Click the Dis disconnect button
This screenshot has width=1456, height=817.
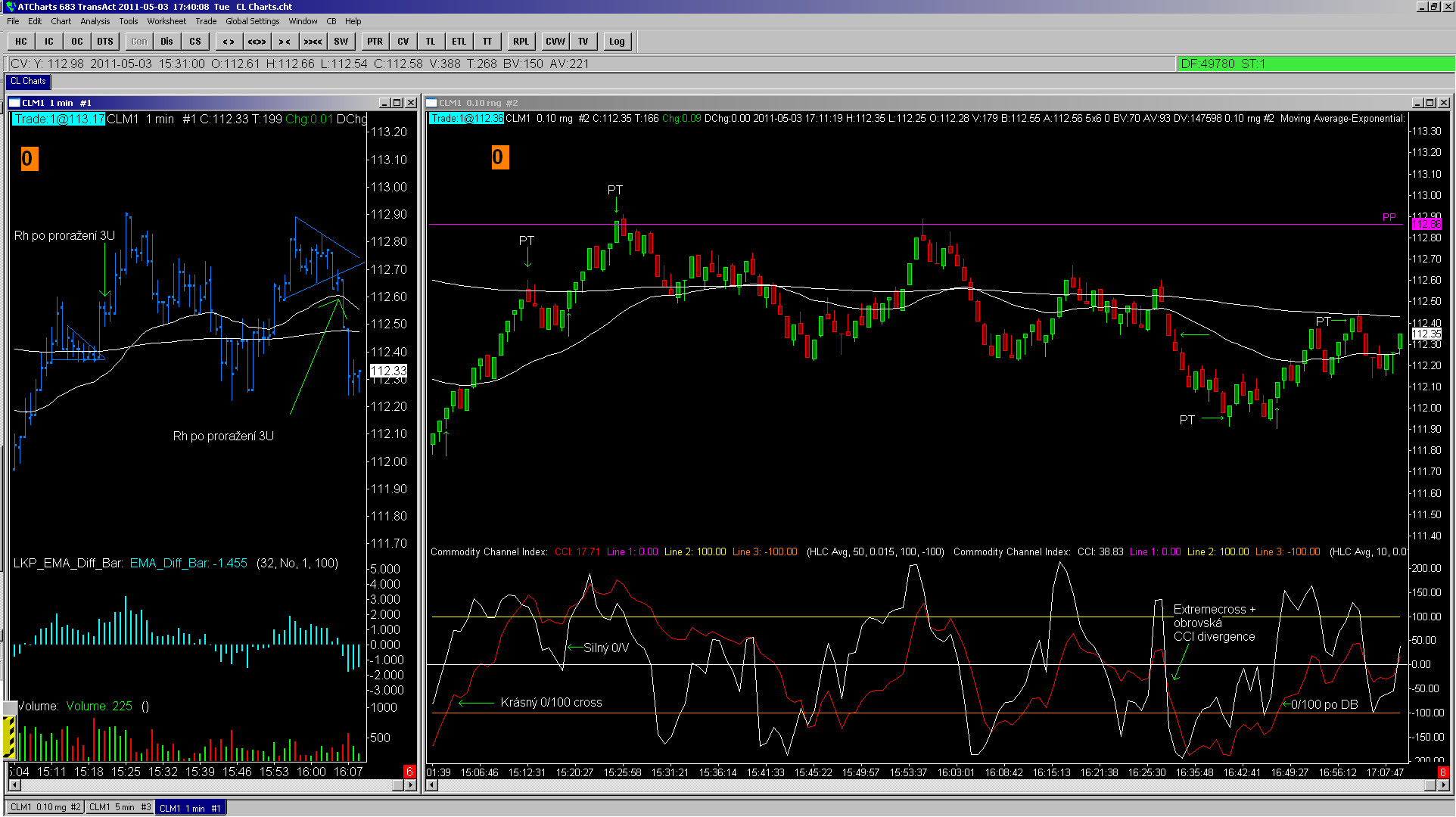(166, 42)
